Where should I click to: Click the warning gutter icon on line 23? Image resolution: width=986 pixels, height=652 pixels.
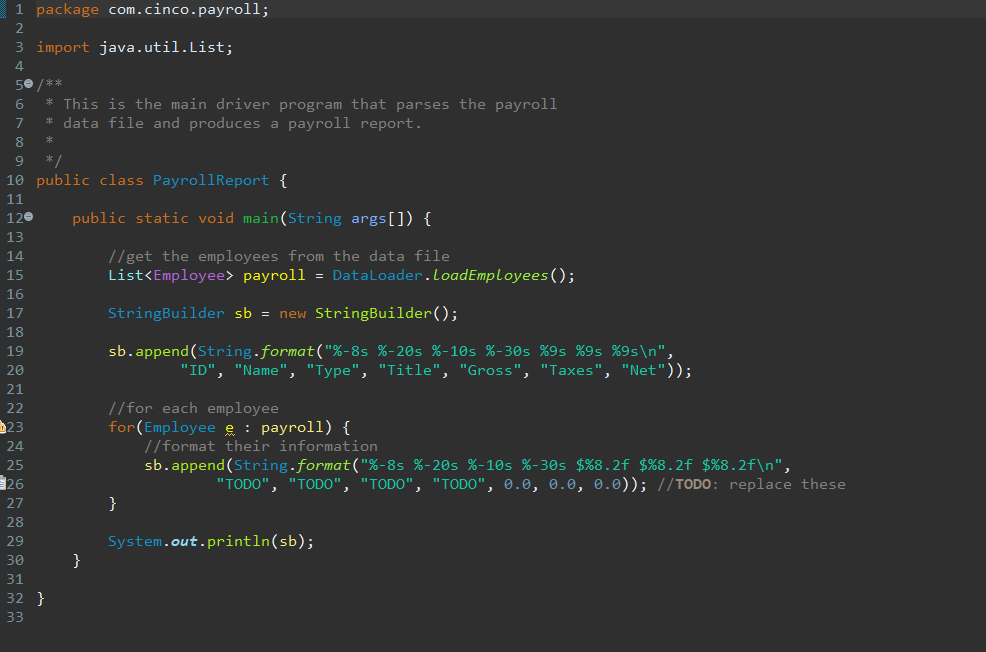point(3,426)
